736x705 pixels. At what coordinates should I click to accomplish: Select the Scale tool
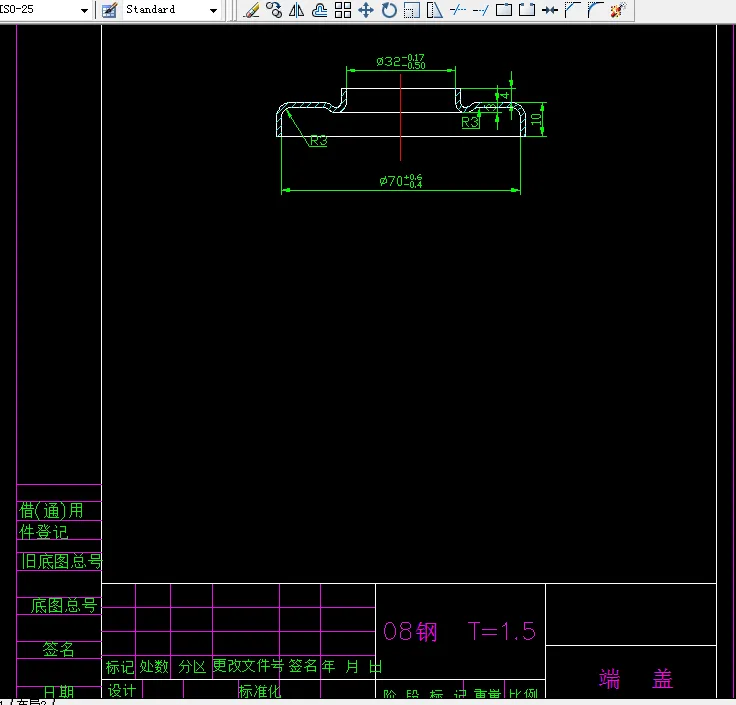[412, 10]
